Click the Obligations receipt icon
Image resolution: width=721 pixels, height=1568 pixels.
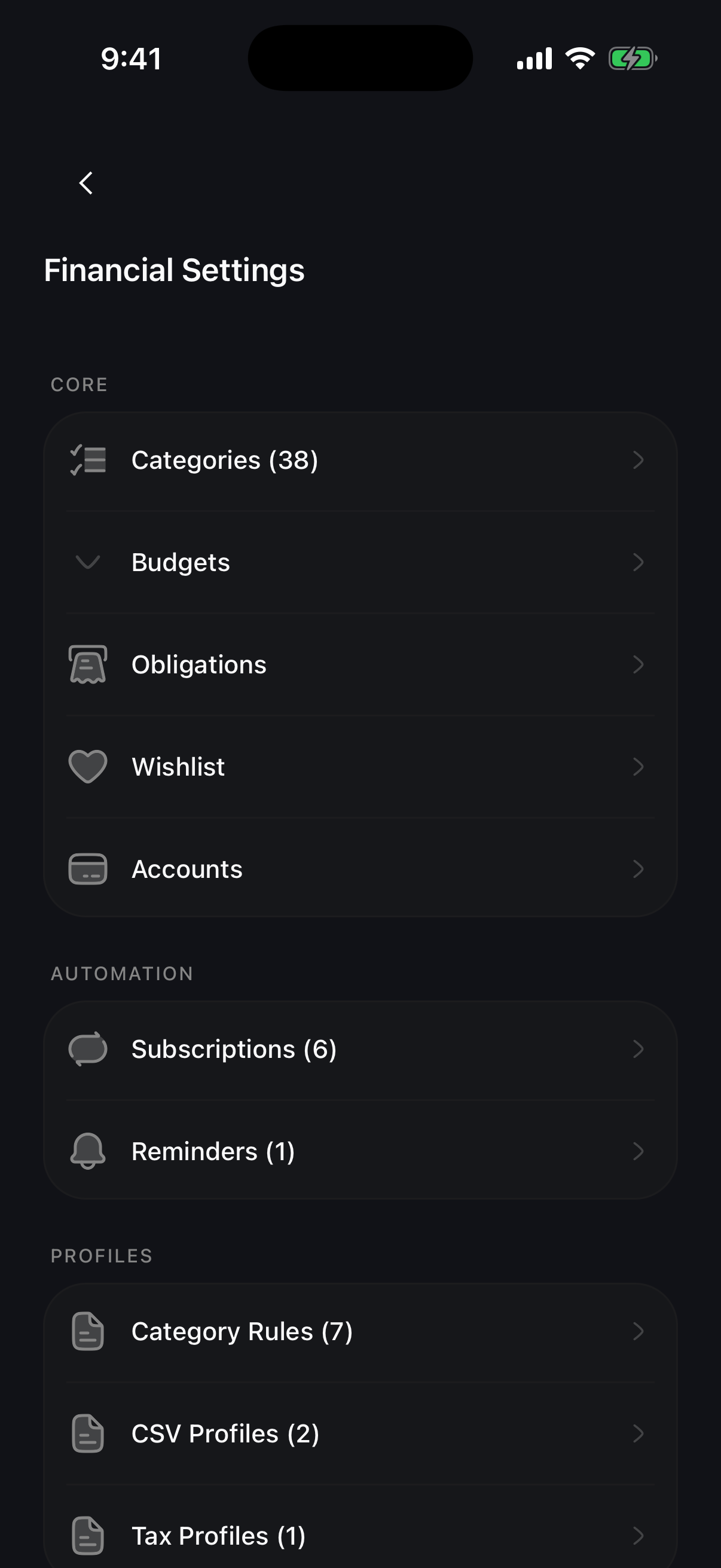tap(88, 665)
